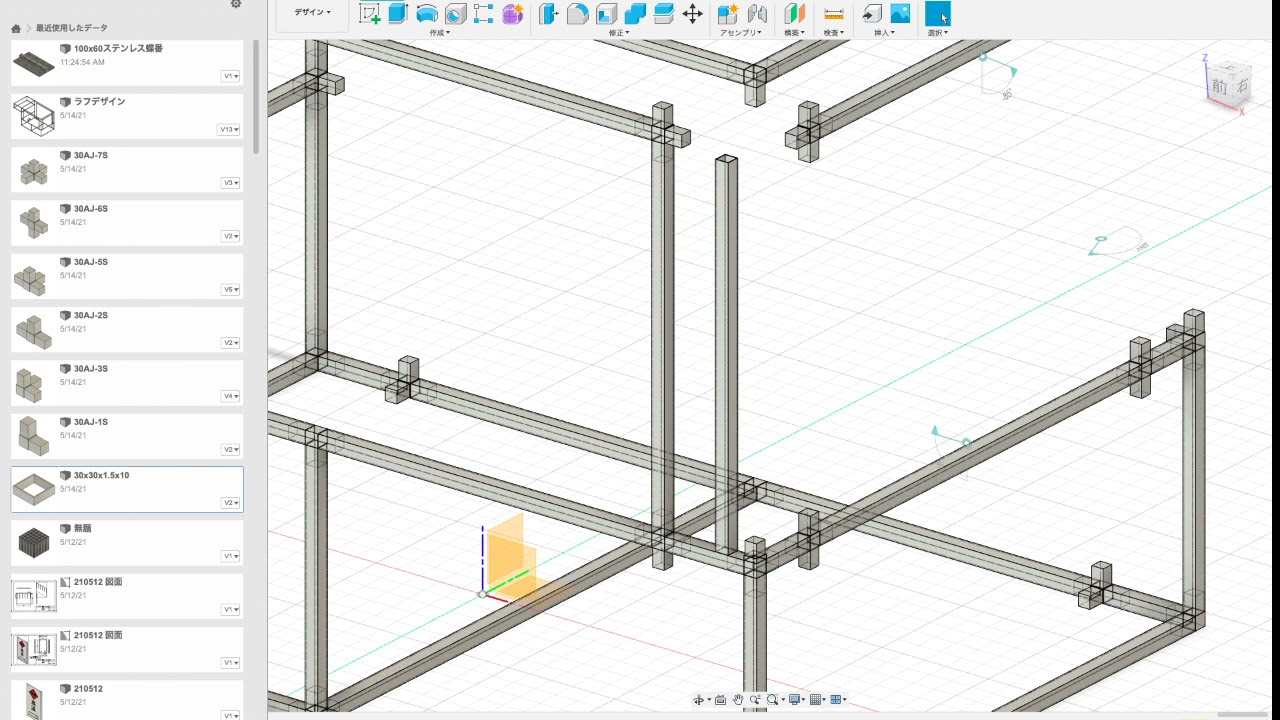Activate the Shell tool
The image size is (1280, 720).
click(x=606, y=14)
